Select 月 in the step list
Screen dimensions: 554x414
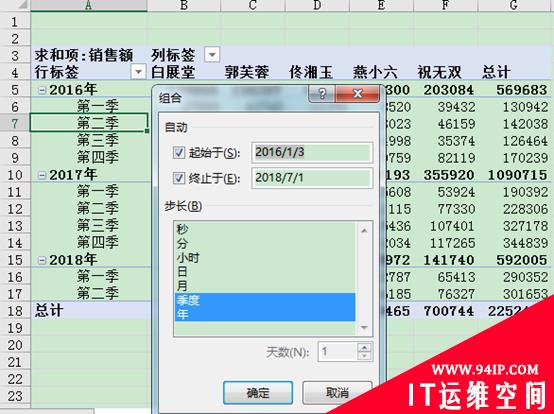point(265,286)
